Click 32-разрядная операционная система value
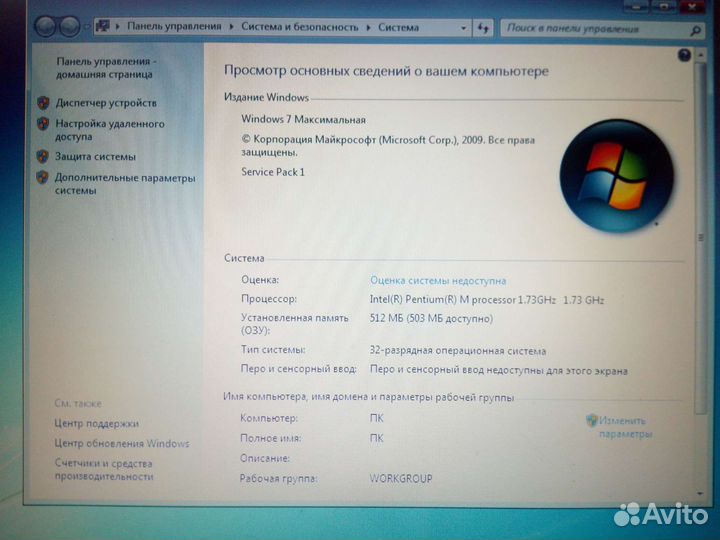Image resolution: width=720 pixels, height=540 pixels. pos(458,351)
